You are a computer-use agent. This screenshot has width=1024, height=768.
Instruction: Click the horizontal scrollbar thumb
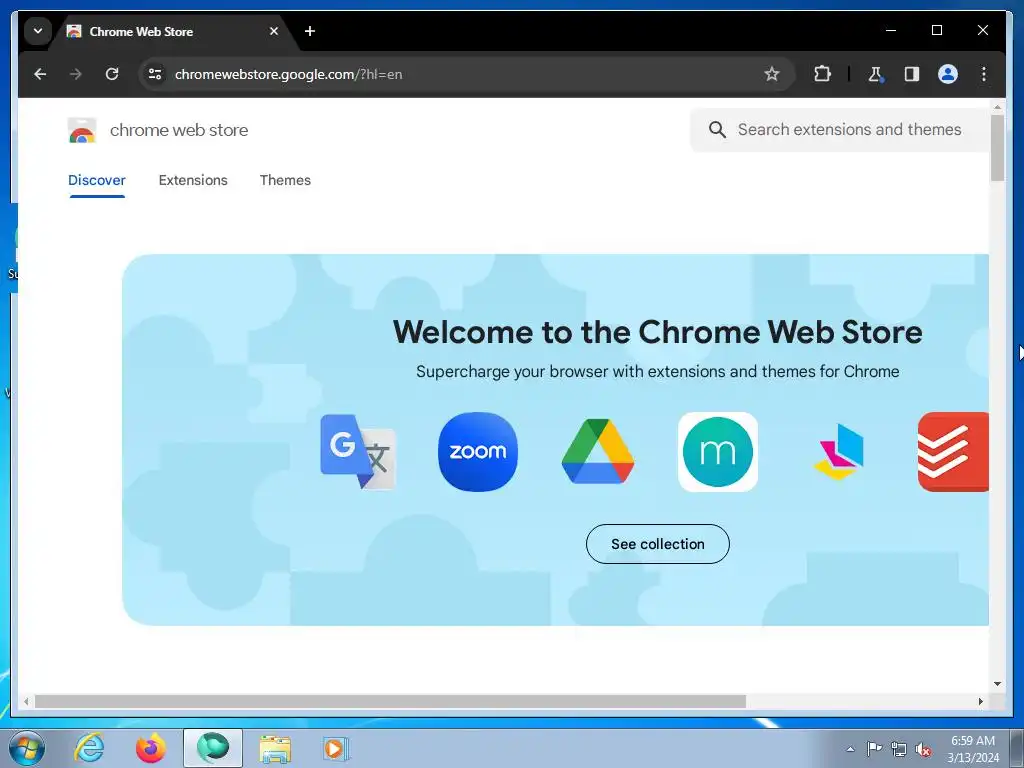(x=390, y=701)
